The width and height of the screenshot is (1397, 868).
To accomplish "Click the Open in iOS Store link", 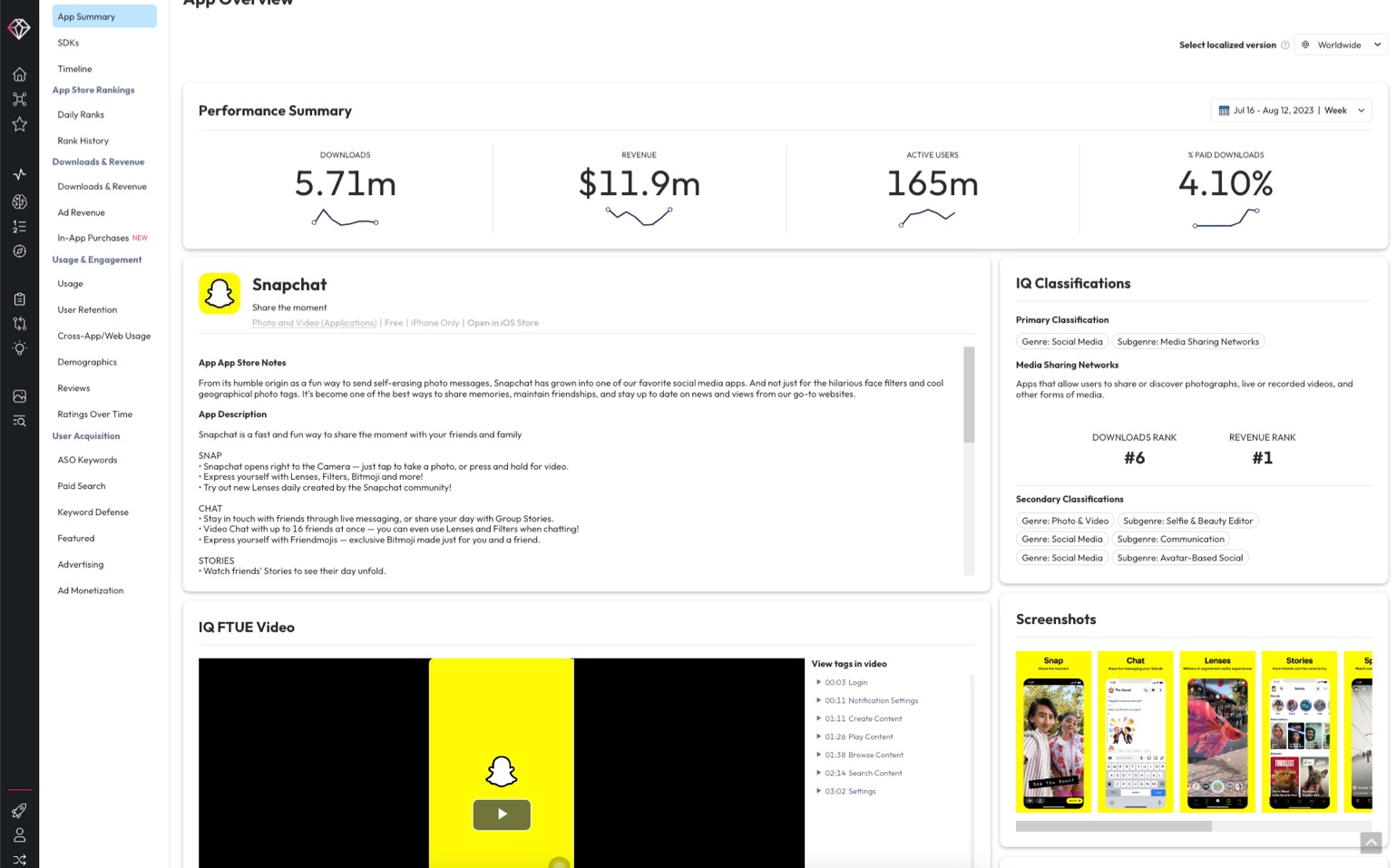I will tap(503, 323).
